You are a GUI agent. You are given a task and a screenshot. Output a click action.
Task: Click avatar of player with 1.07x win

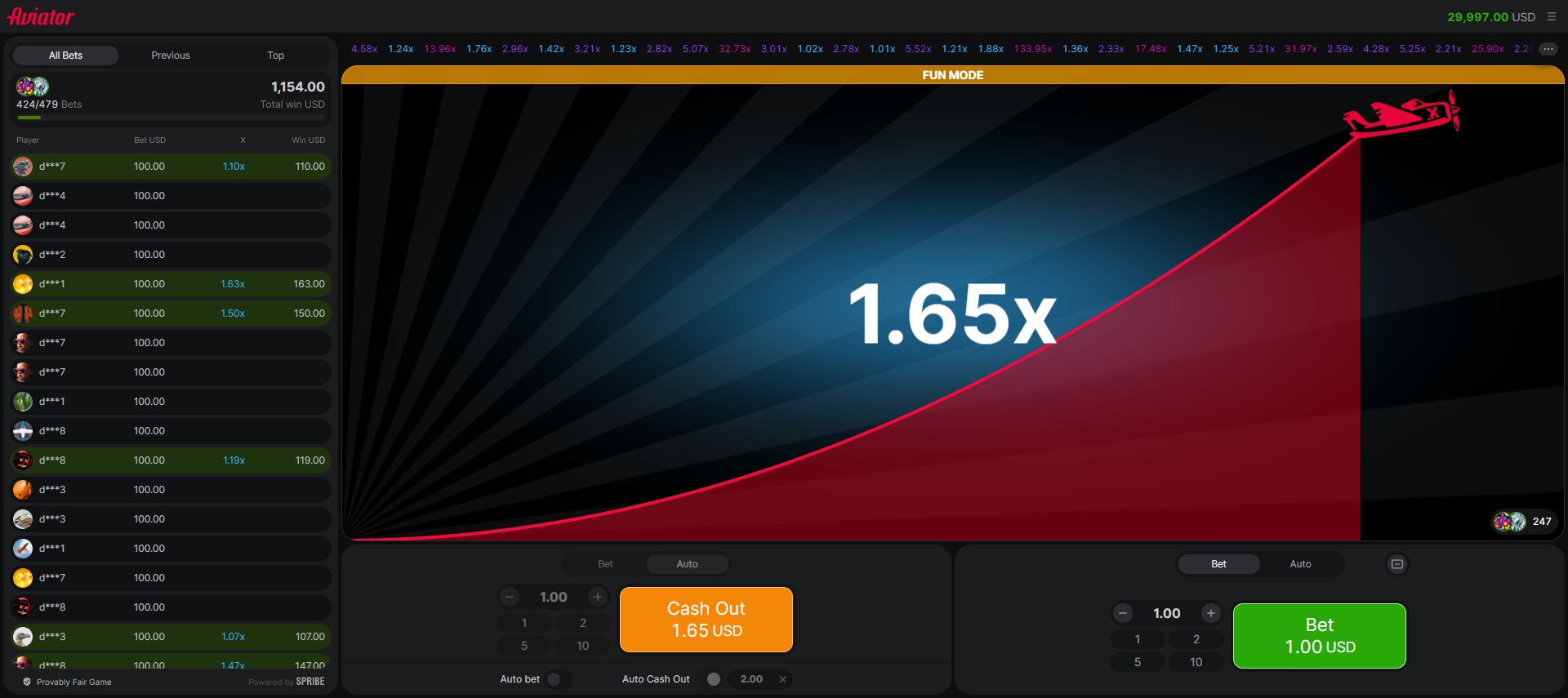click(23, 637)
